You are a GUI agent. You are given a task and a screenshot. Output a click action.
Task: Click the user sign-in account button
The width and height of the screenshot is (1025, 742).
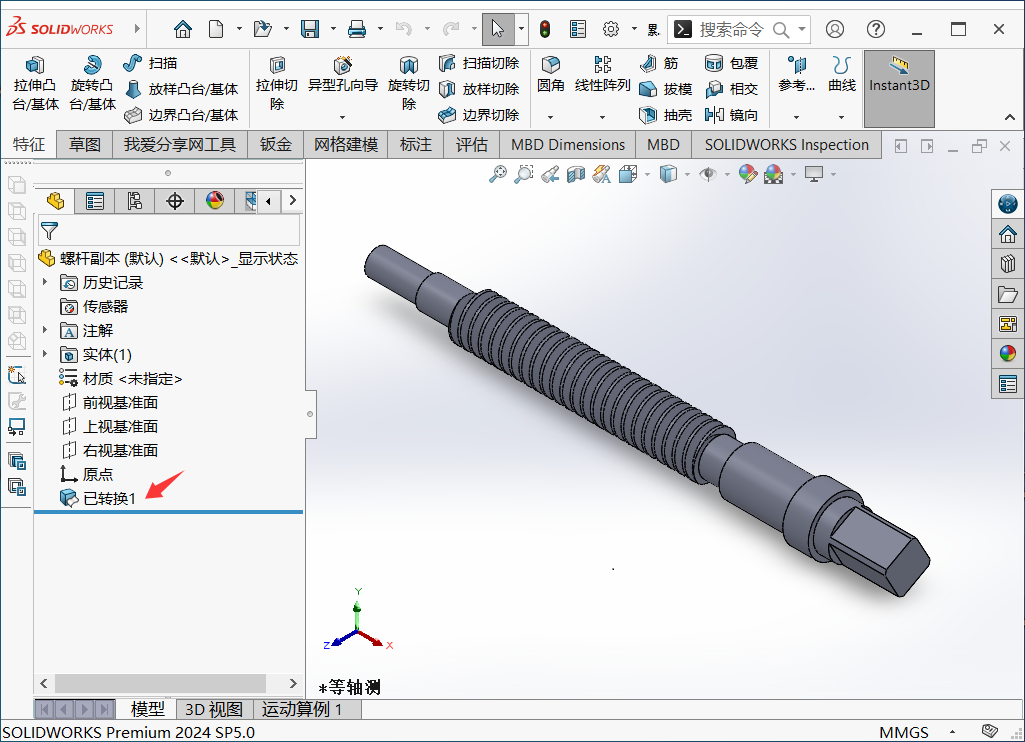[835, 29]
